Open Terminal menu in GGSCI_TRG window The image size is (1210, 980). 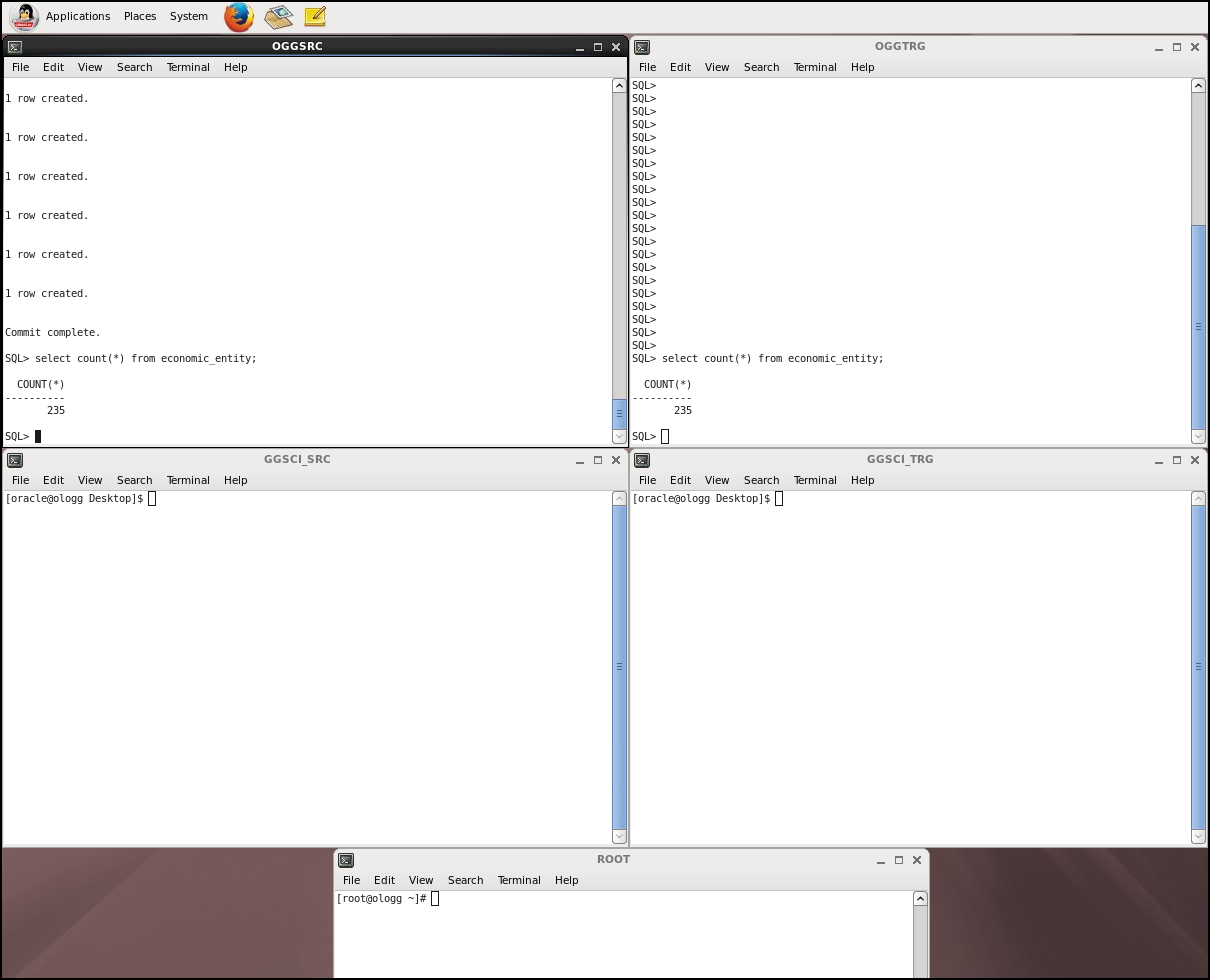coord(815,480)
